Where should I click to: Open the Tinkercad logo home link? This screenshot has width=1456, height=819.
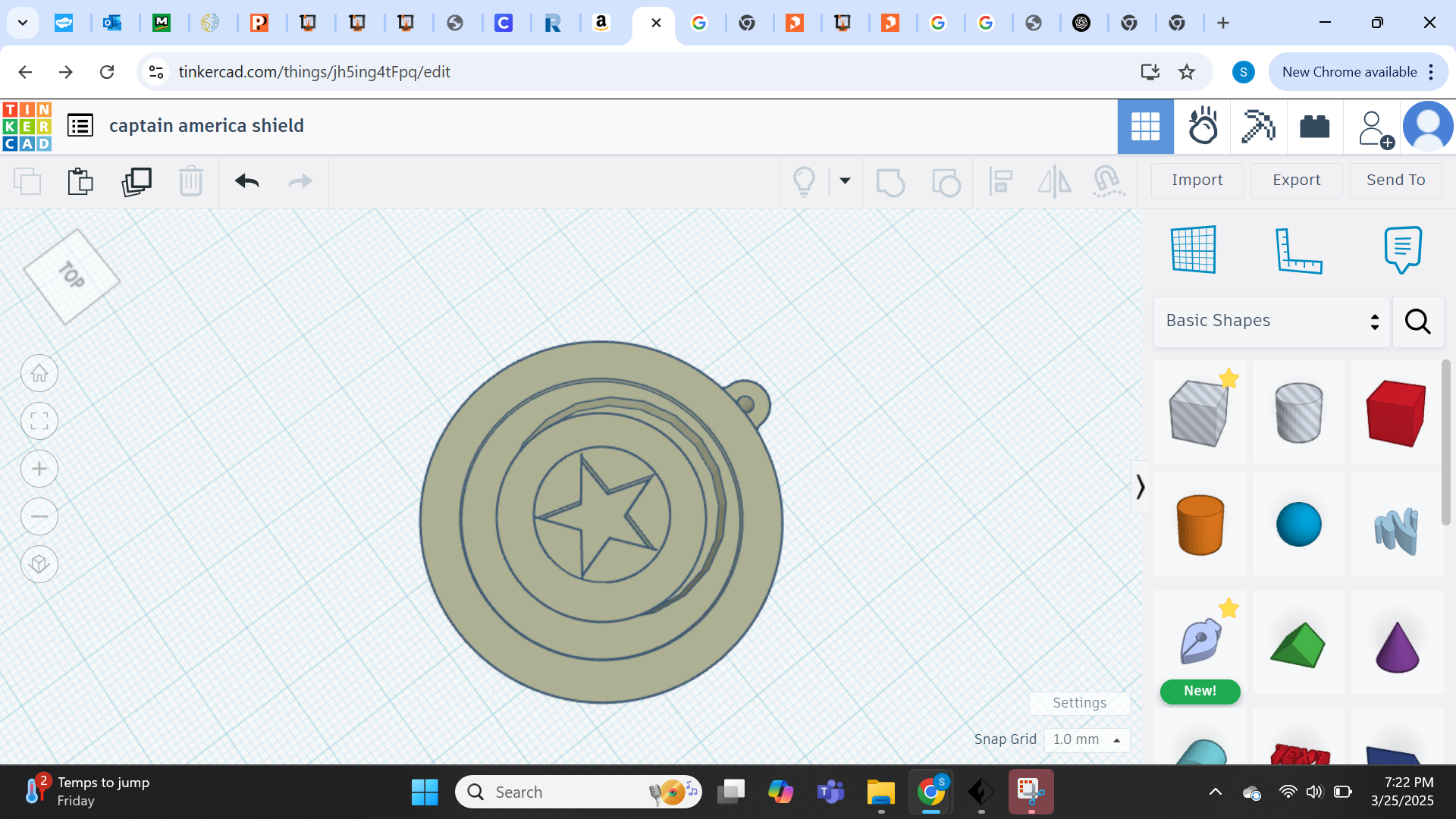tap(27, 127)
